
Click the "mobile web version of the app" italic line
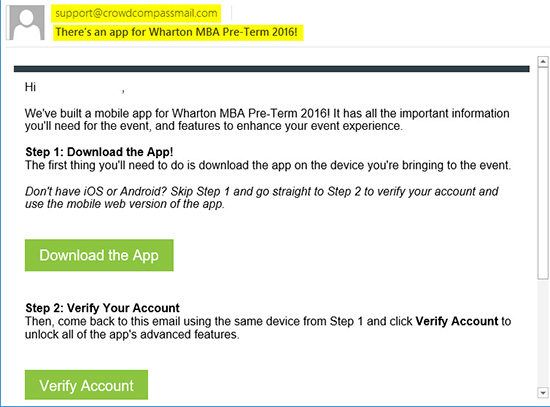125,204
